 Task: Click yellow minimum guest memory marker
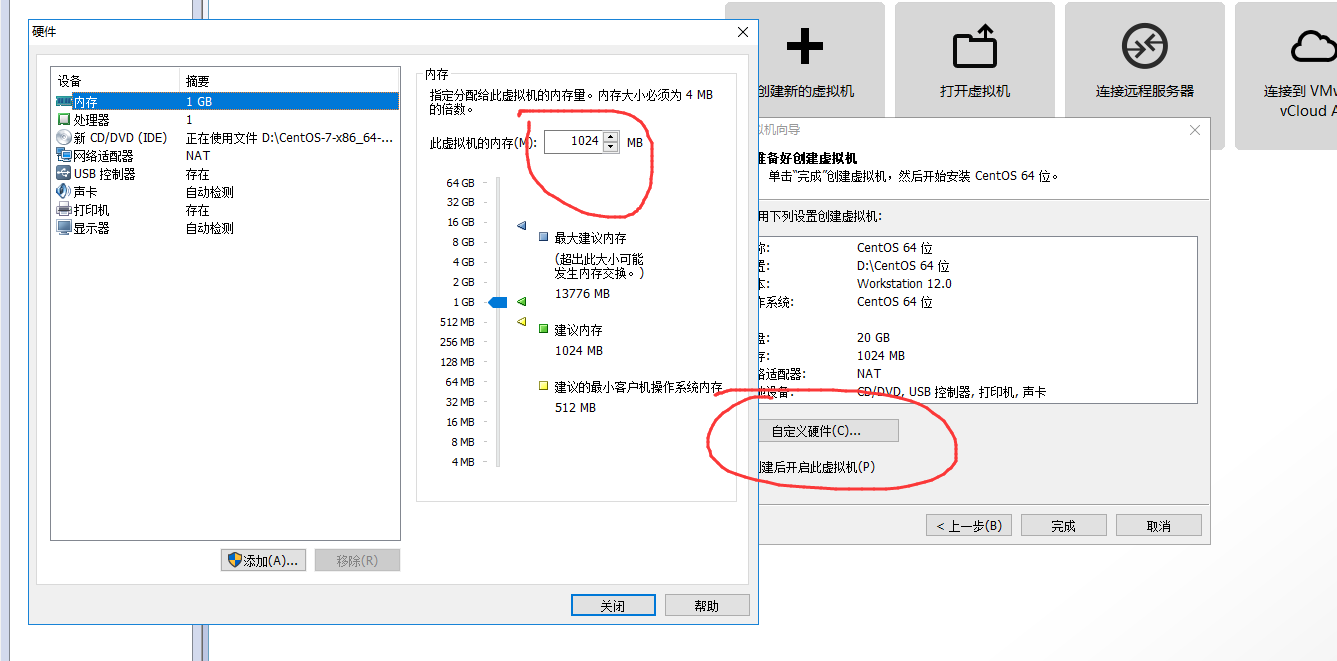[521, 322]
